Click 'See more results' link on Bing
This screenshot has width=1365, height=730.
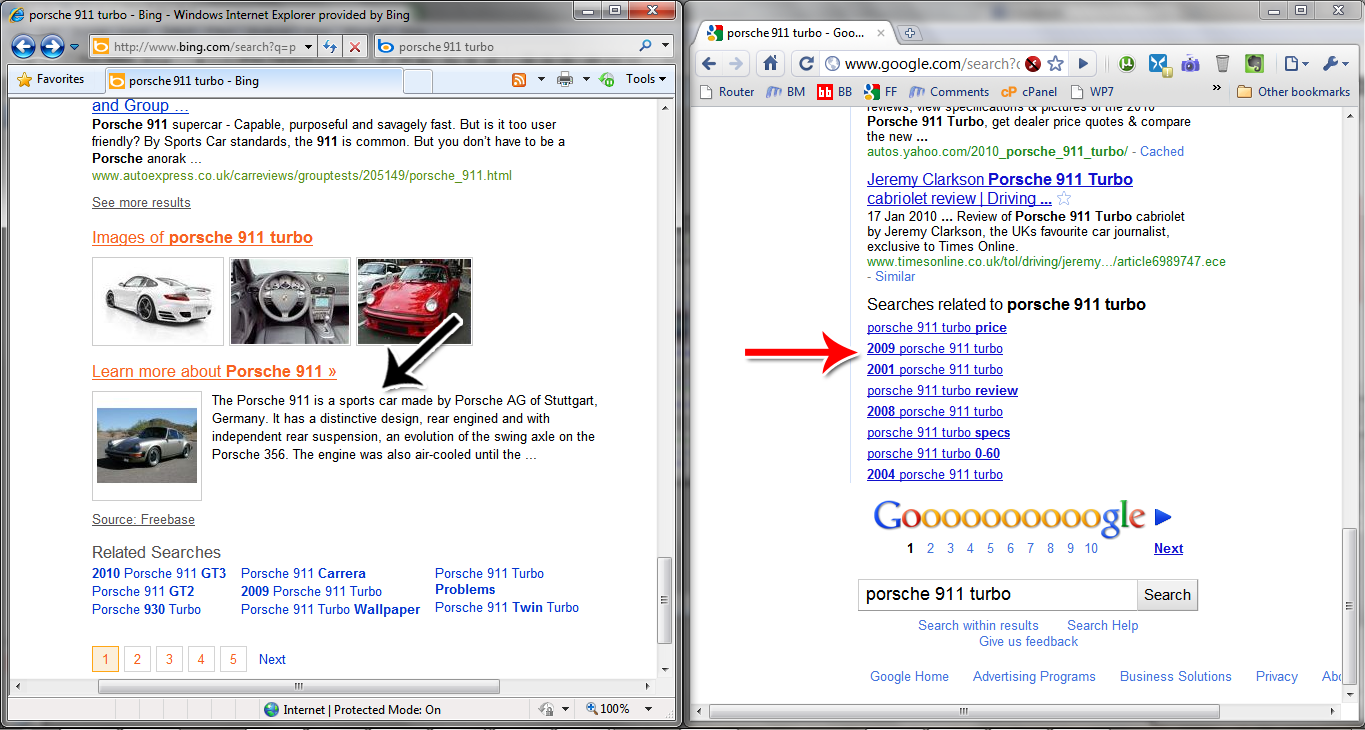tap(141, 203)
